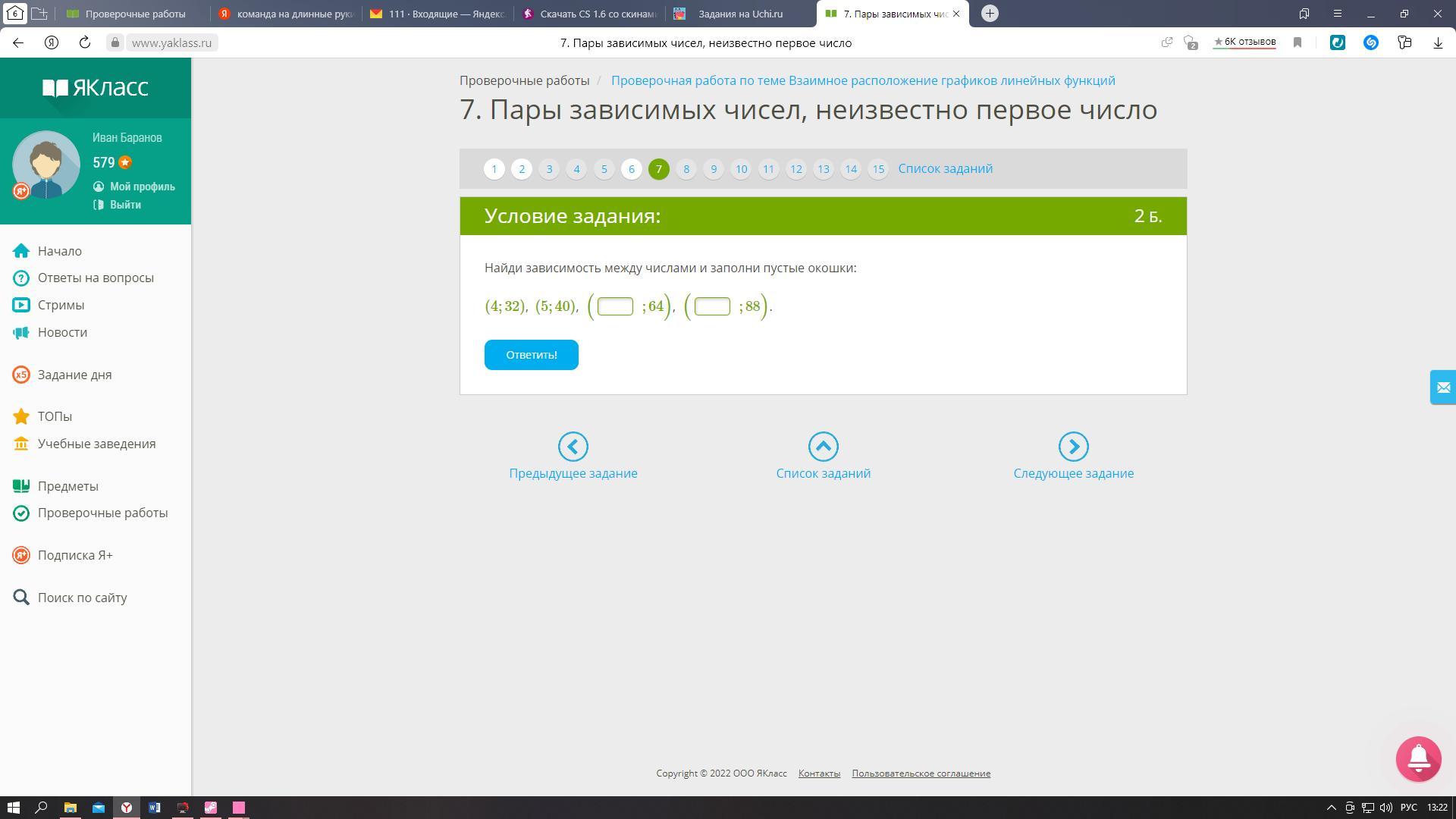Click the Начало home icon

(21, 251)
